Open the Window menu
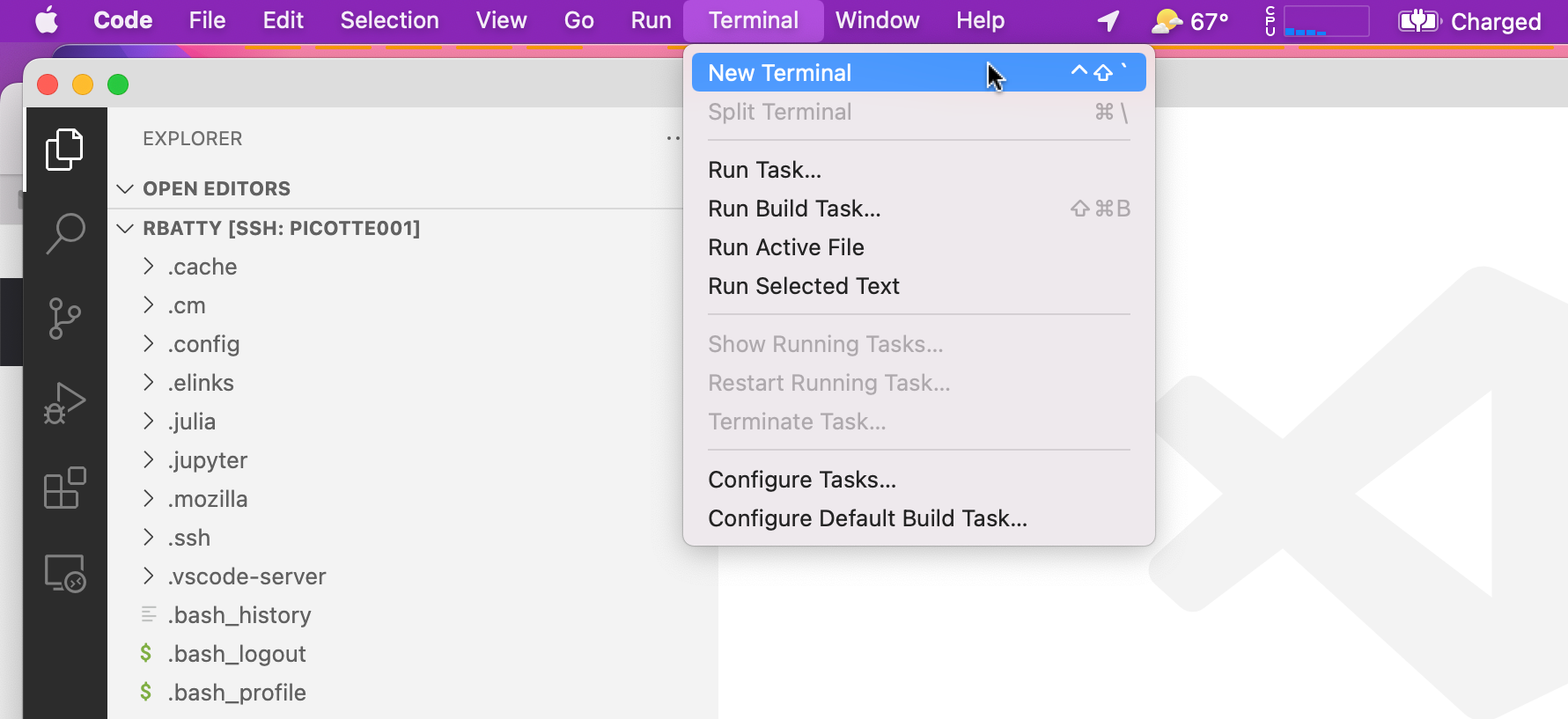 pyautogui.click(x=877, y=20)
